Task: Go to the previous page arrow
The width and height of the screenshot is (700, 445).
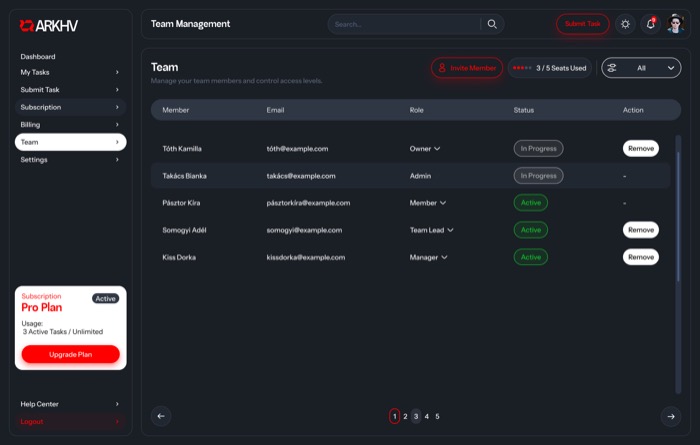Action: pos(161,416)
